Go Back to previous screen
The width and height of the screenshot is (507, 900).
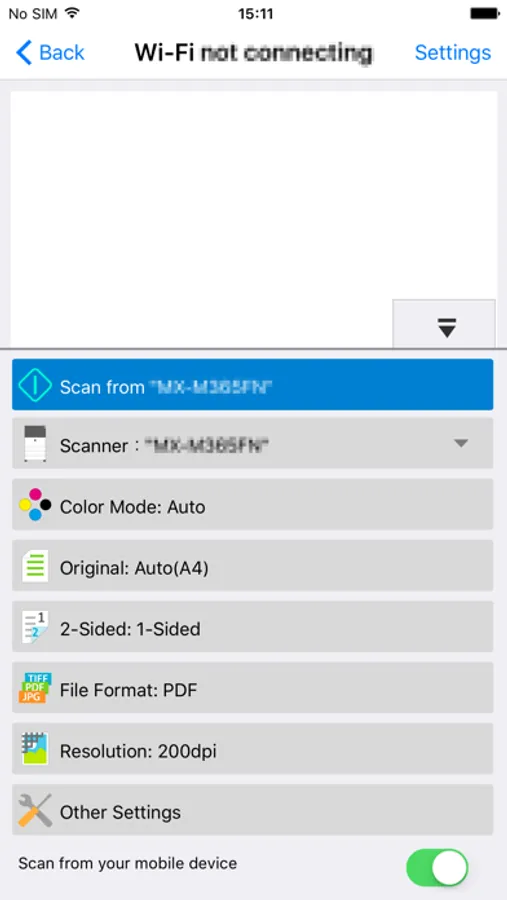[51, 52]
